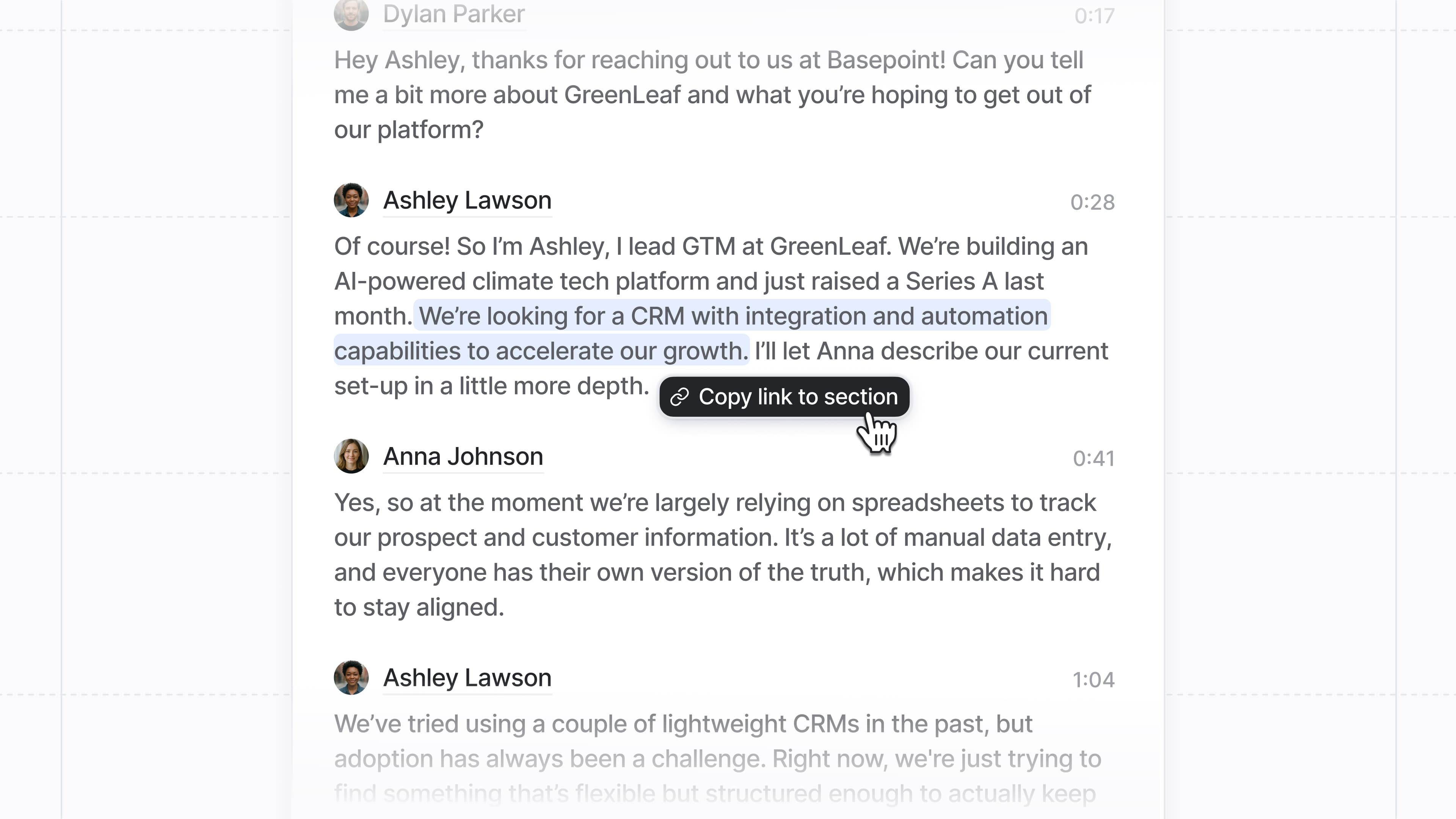1456x819 pixels.
Task: Click Ashley Lawson's avatar at 0:28
Action: (351, 200)
